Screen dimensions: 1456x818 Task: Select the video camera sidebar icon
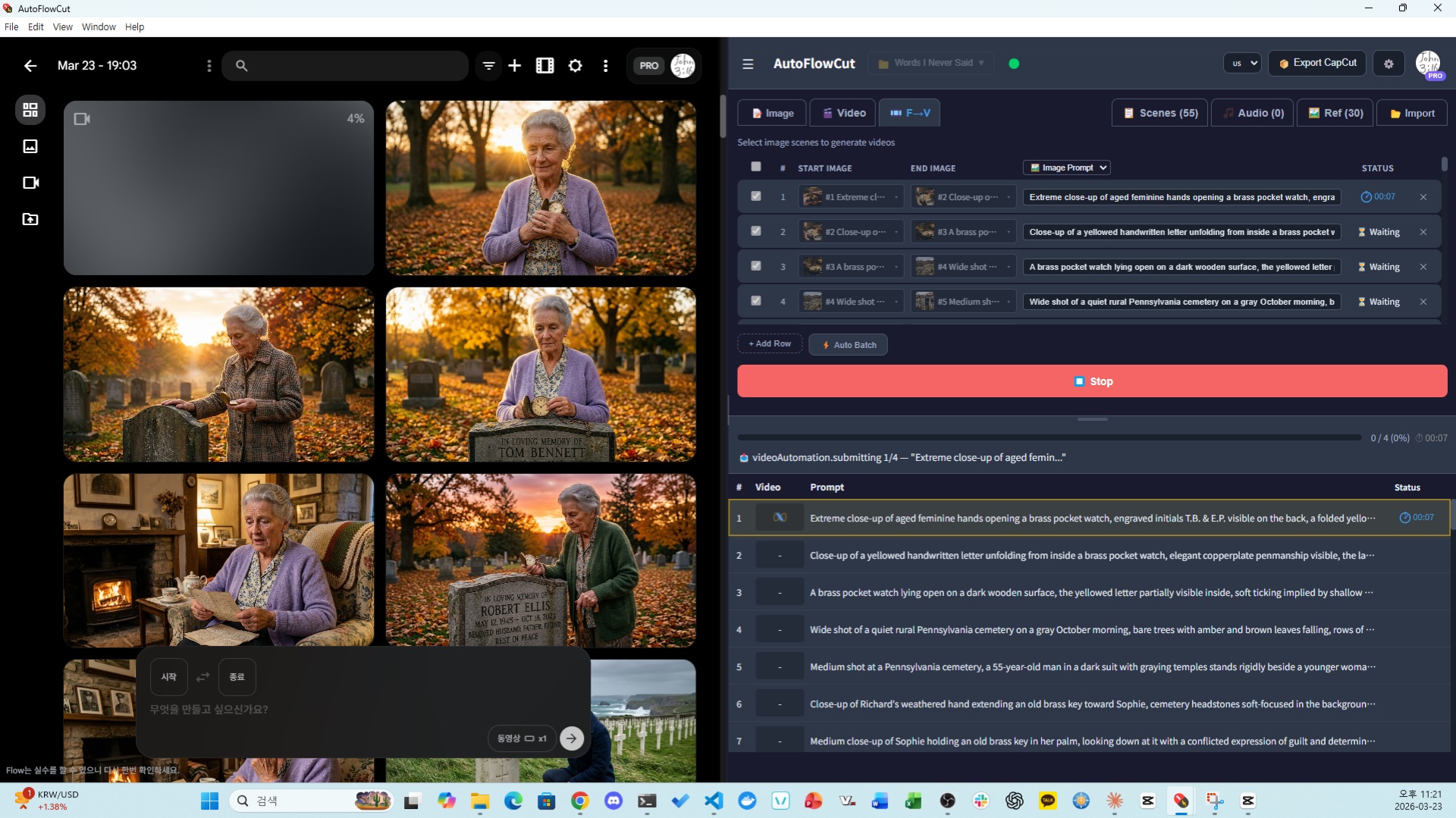(x=30, y=183)
